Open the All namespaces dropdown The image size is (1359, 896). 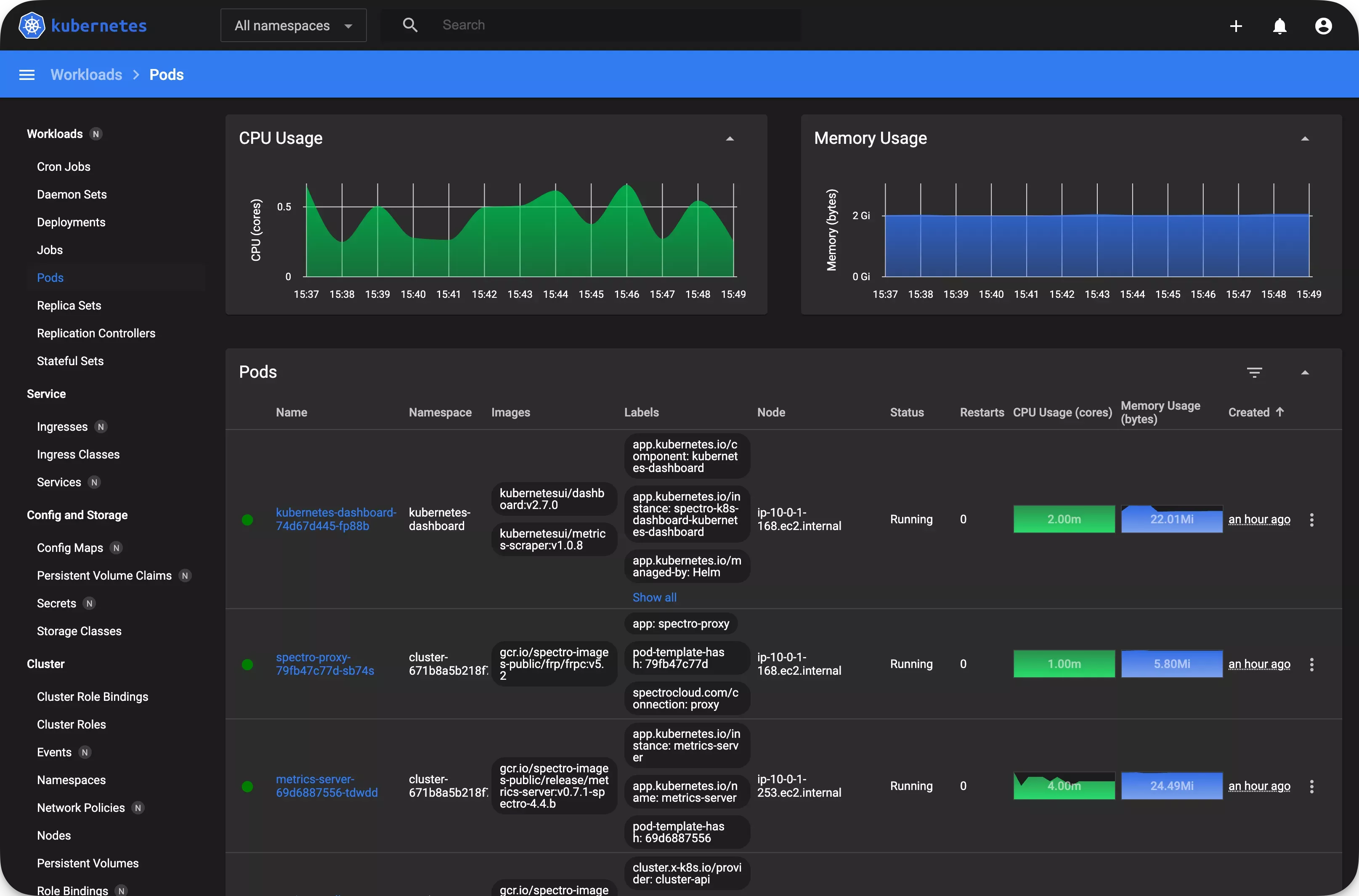[293, 25]
